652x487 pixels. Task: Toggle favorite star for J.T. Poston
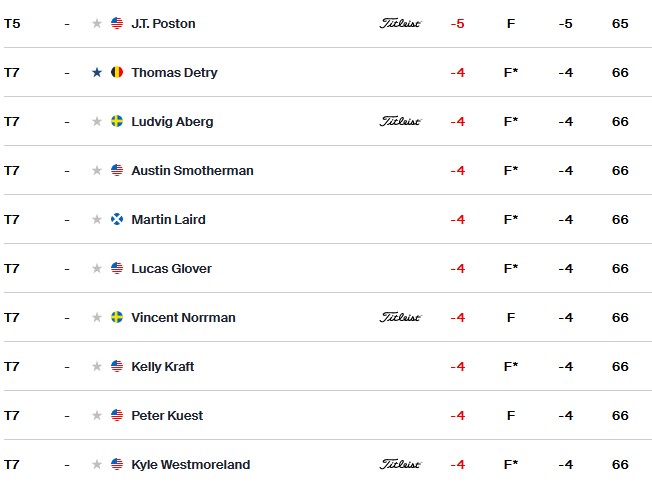(97, 23)
